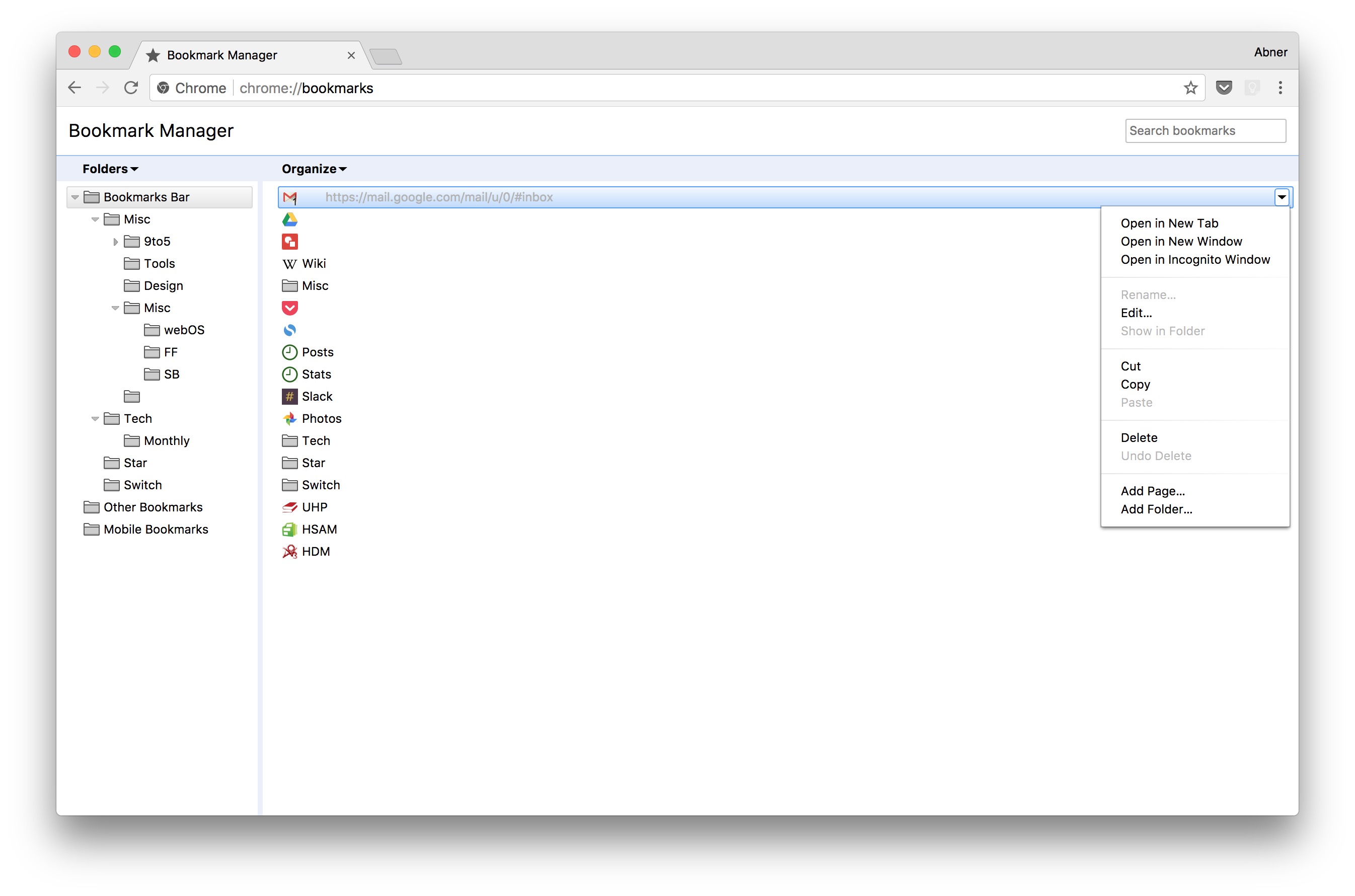
Task: Select the Google Drive bookmark icon
Action: [x=290, y=219]
